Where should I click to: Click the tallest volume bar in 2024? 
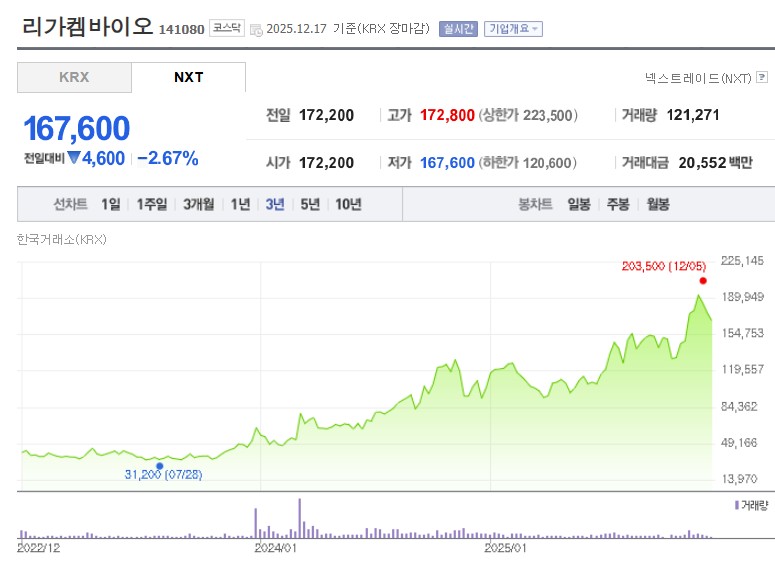(300, 519)
